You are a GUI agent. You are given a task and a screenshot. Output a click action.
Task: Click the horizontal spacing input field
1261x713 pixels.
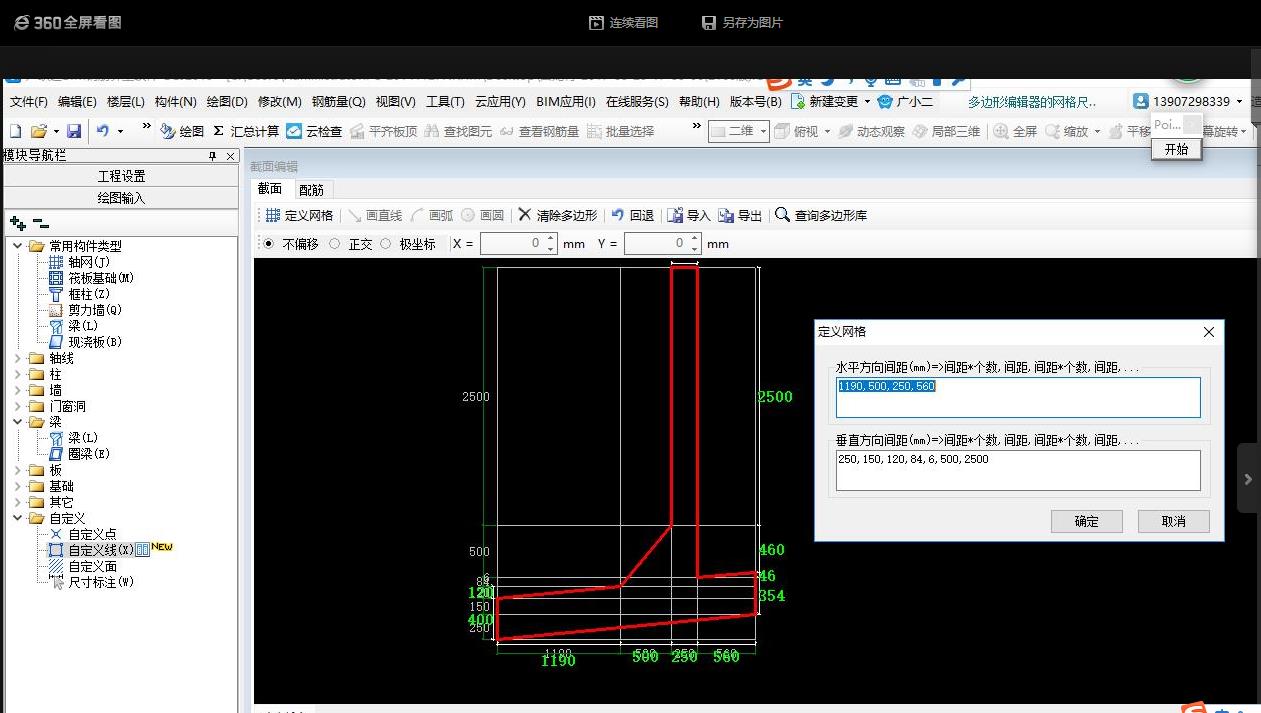[x=1018, y=397]
